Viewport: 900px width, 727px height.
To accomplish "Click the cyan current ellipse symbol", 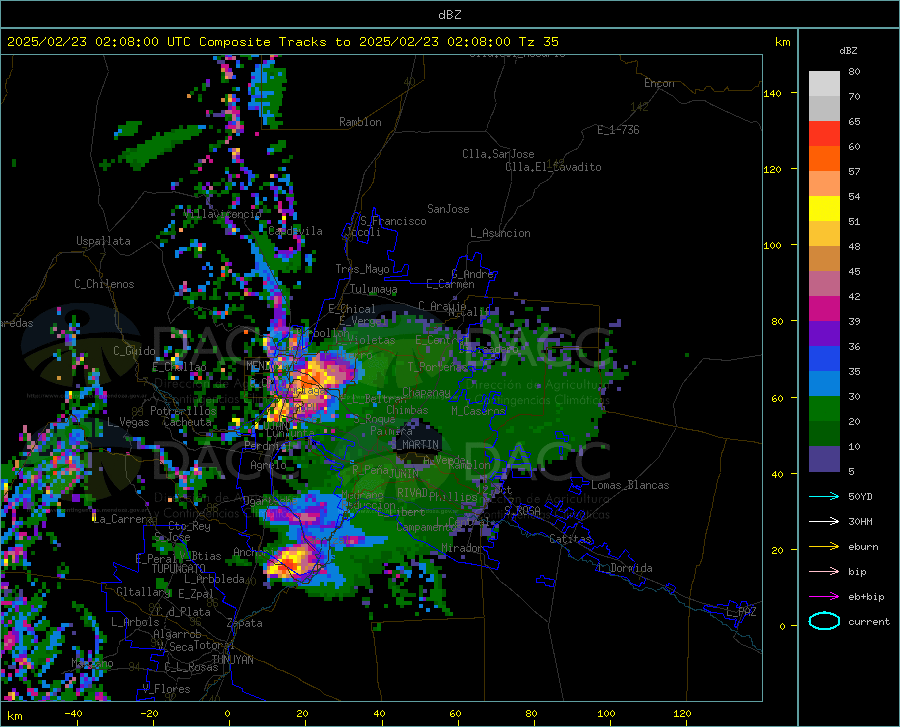I will click(824, 621).
